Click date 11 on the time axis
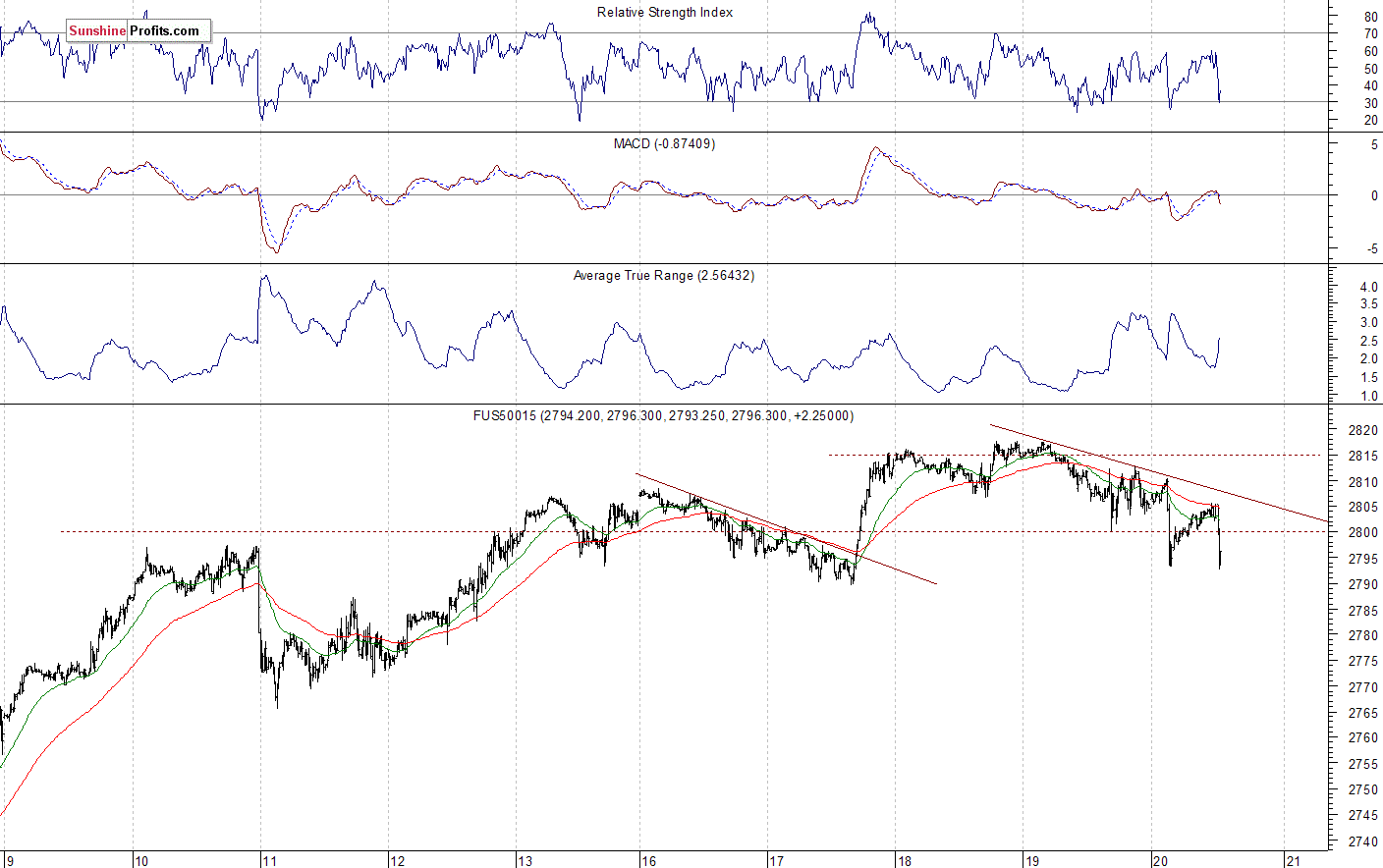 [270, 861]
